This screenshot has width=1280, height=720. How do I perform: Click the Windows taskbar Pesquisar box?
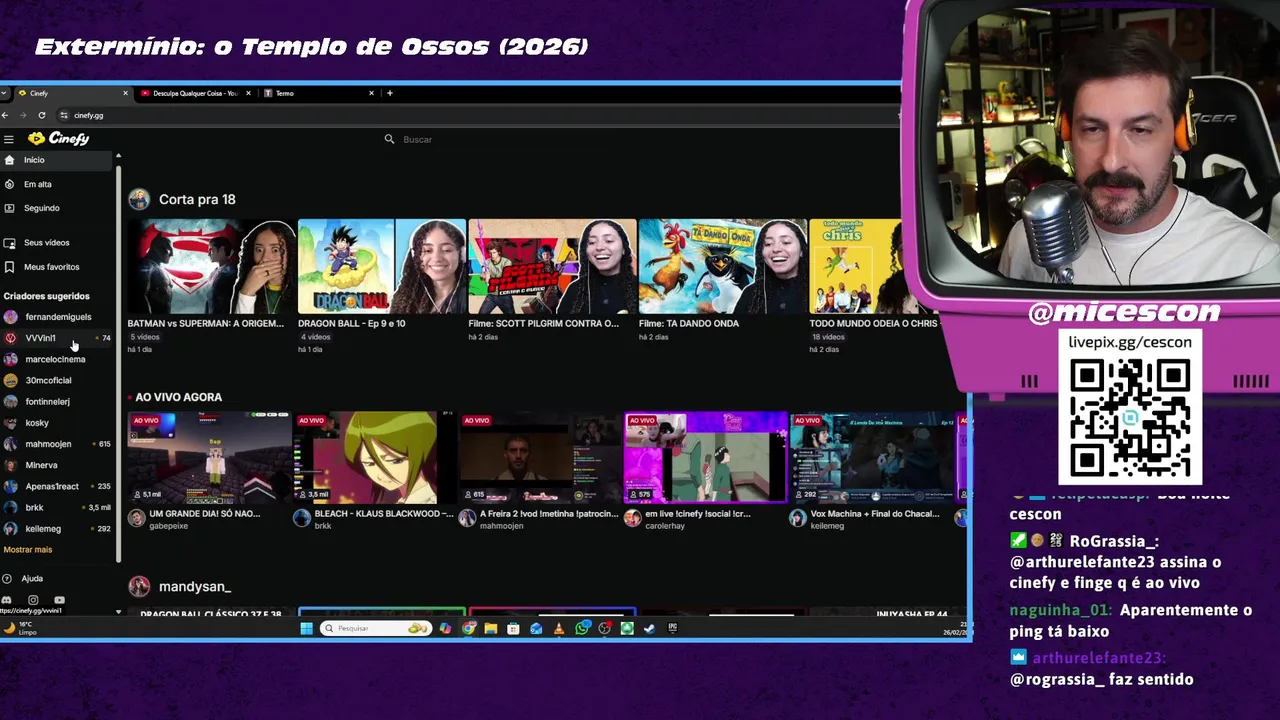click(x=376, y=628)
